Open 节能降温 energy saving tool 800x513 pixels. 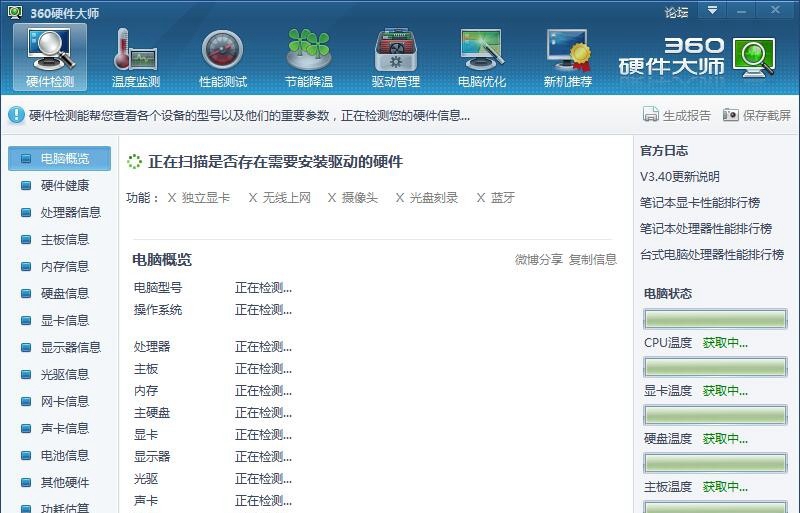coord(309,57)
